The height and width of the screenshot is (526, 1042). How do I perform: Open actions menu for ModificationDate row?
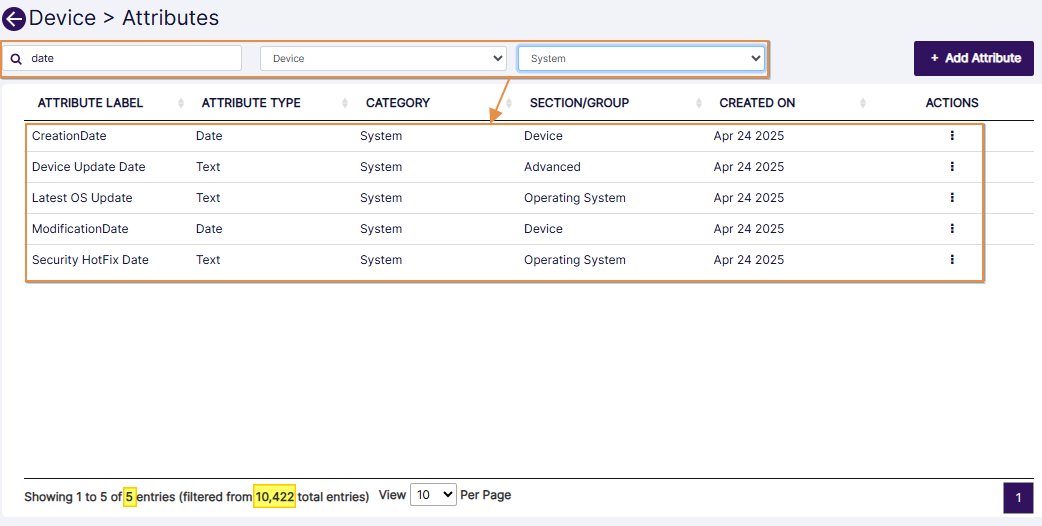[x=952, y=228]
